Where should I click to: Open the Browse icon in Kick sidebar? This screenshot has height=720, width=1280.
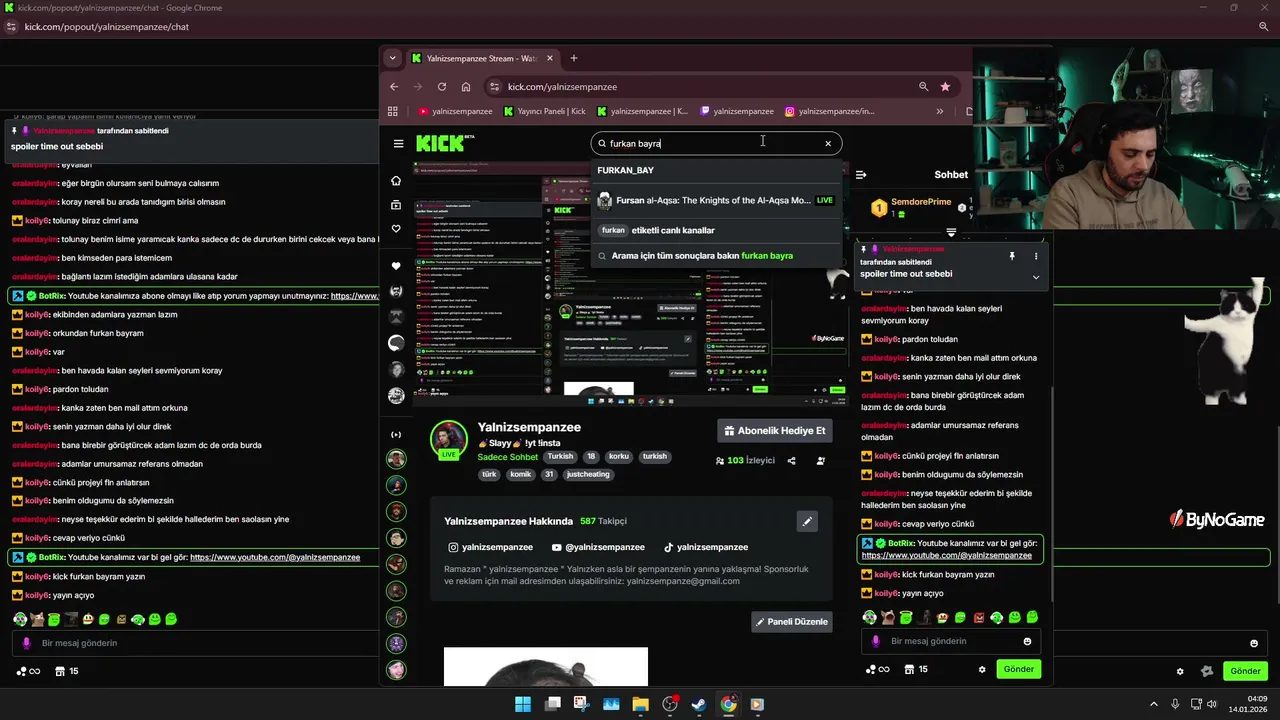(x=396, y=205)
